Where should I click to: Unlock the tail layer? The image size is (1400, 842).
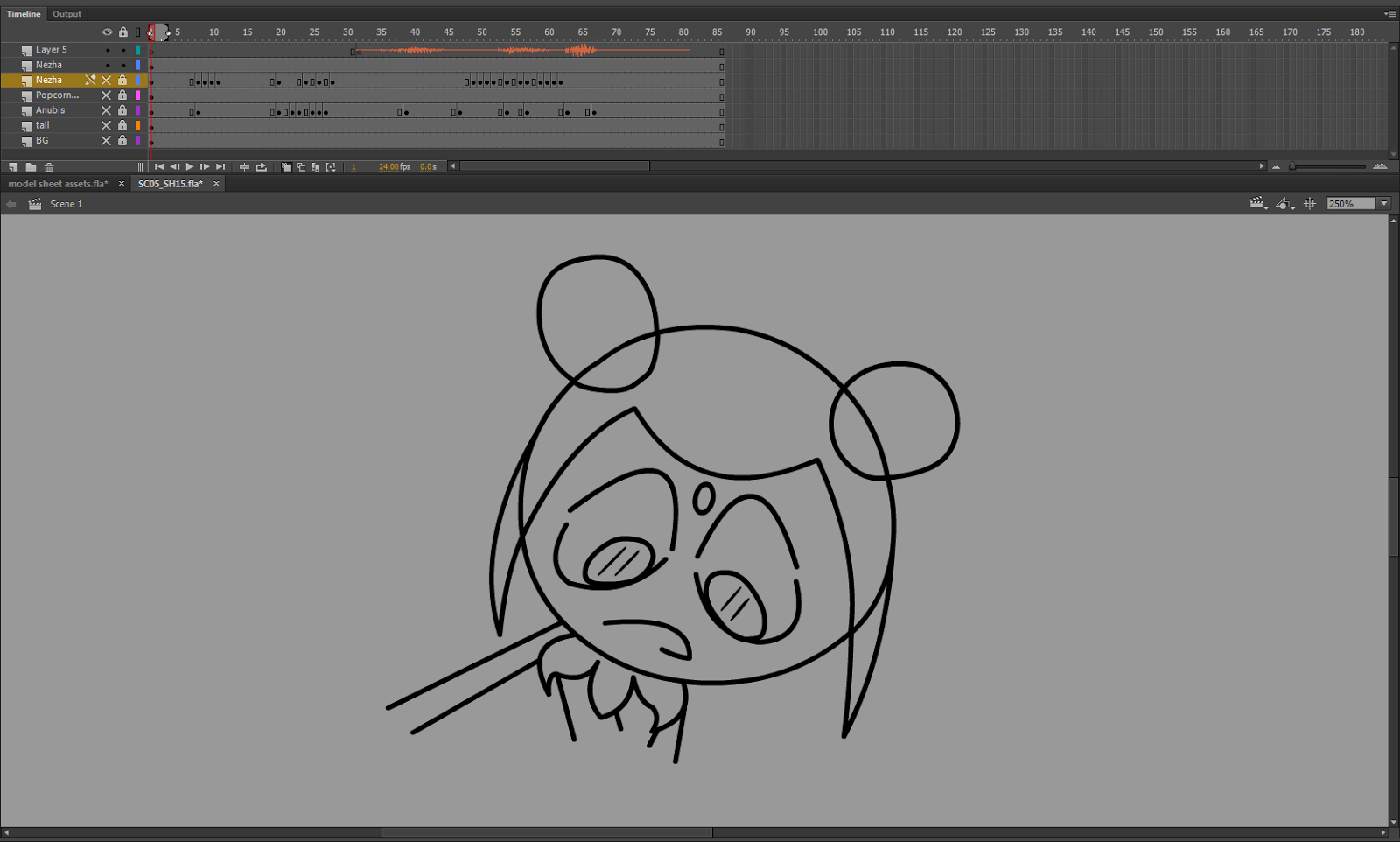point(123,125)
